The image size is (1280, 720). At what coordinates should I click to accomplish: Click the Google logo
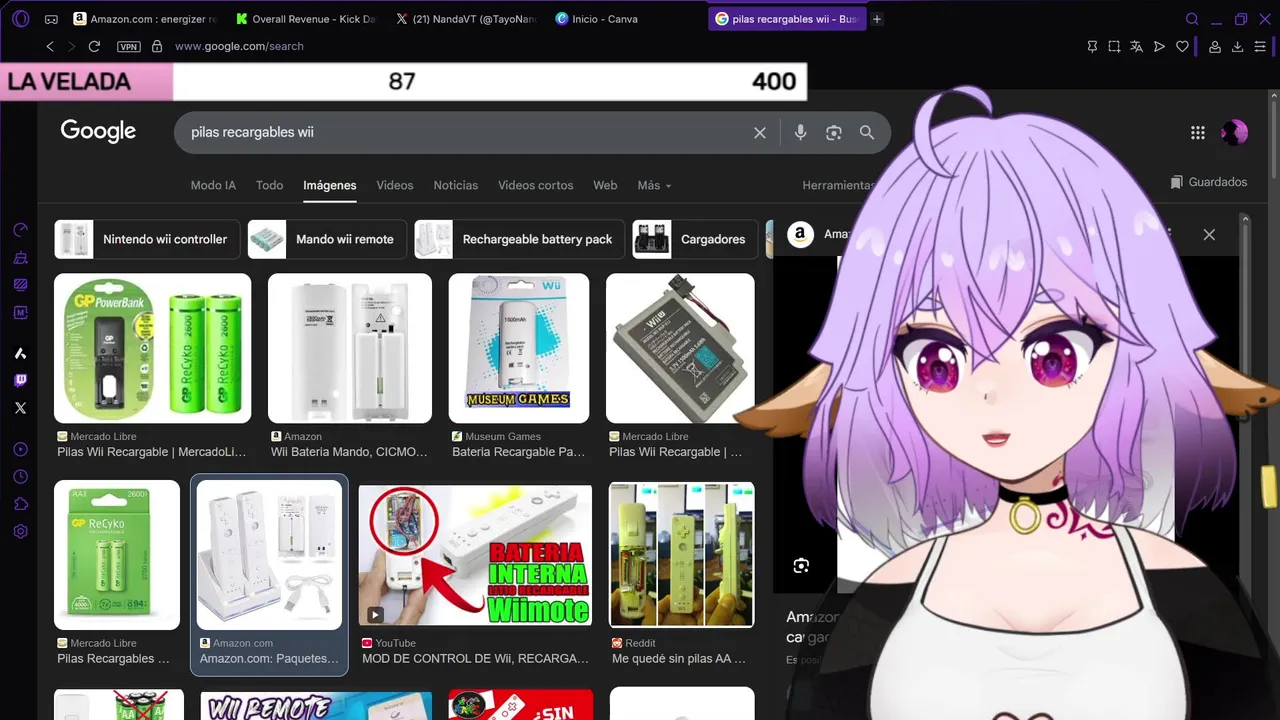(x=98, y=131)
